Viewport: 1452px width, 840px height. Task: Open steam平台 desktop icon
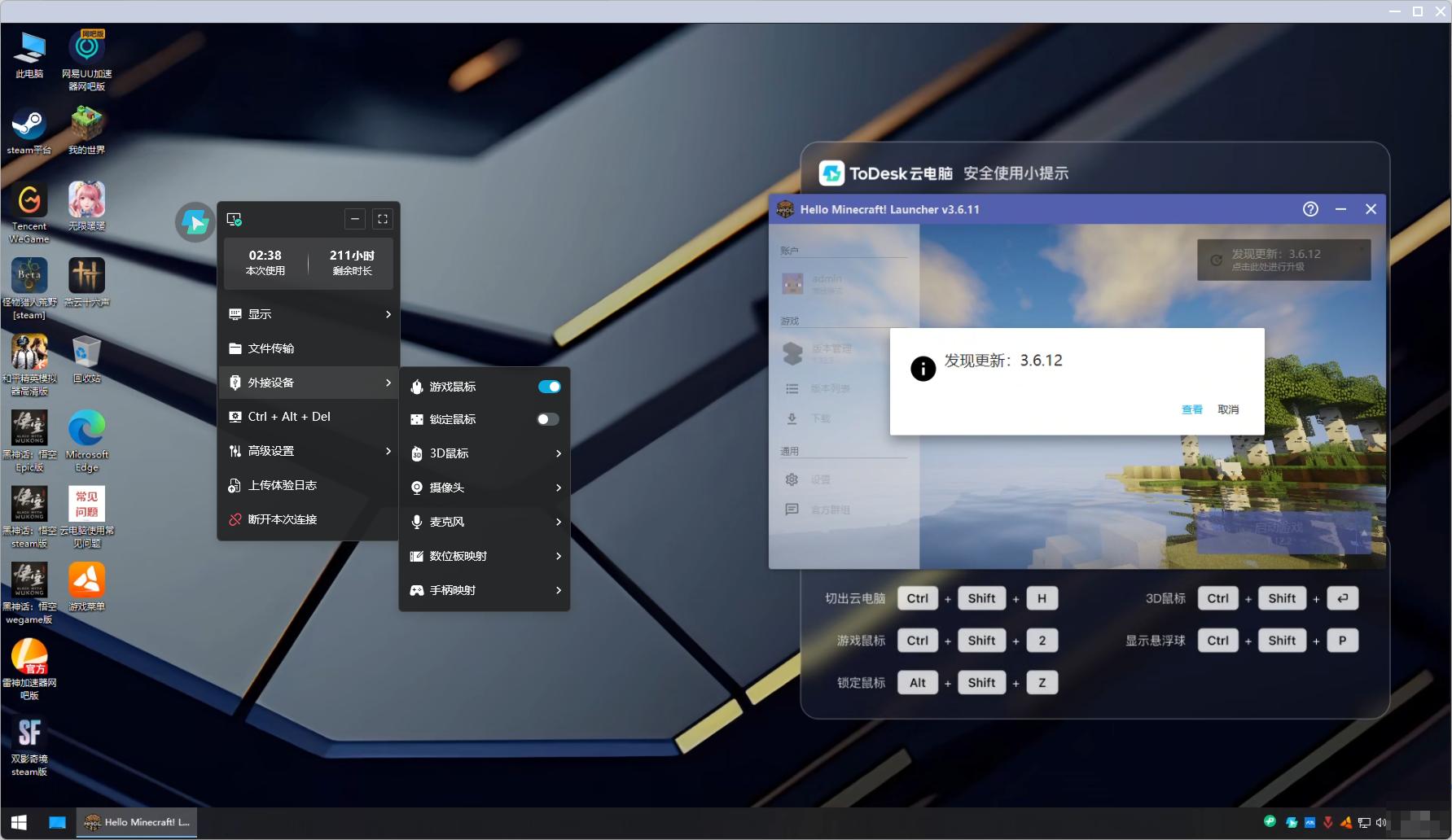coord(29,131)
